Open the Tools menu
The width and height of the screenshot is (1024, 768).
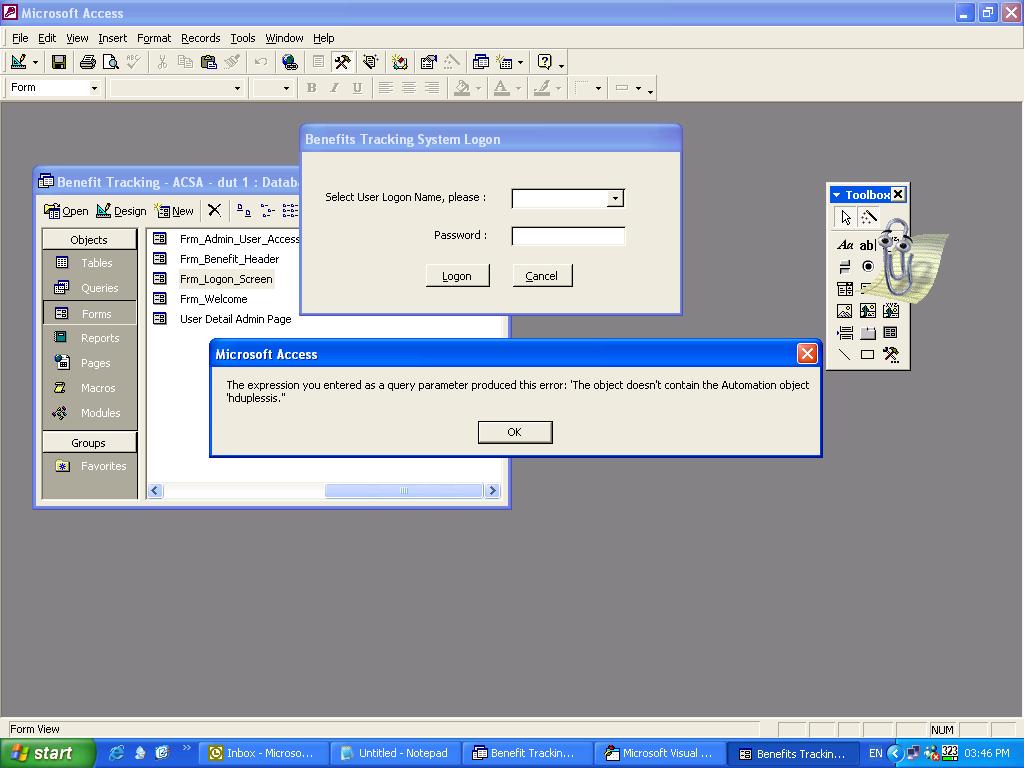click(x=242, y=39)
